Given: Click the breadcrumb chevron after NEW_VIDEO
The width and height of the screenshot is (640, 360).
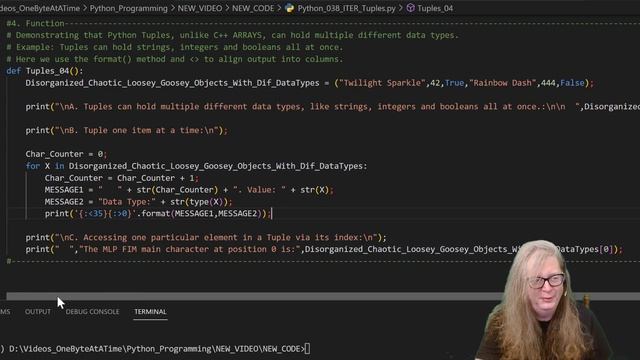Looking at the screenshot, I should point(227,8).
